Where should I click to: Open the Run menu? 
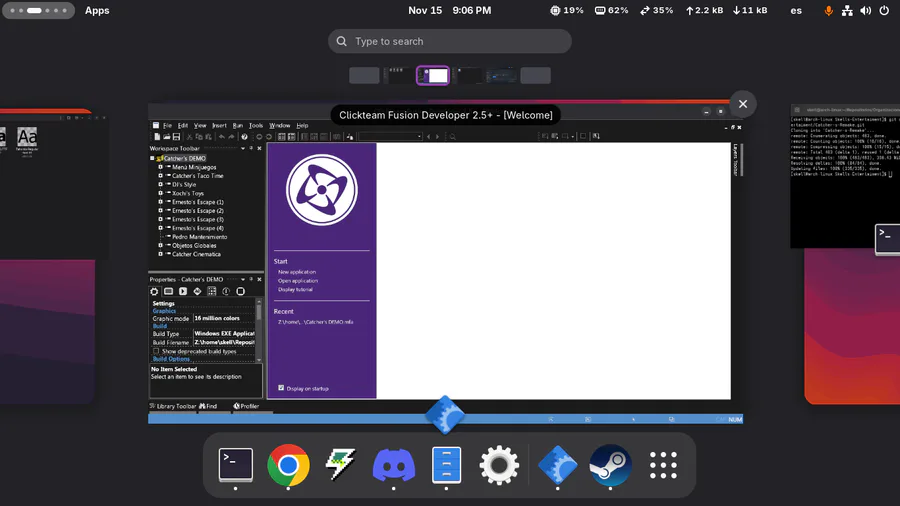tap(238, 126)
